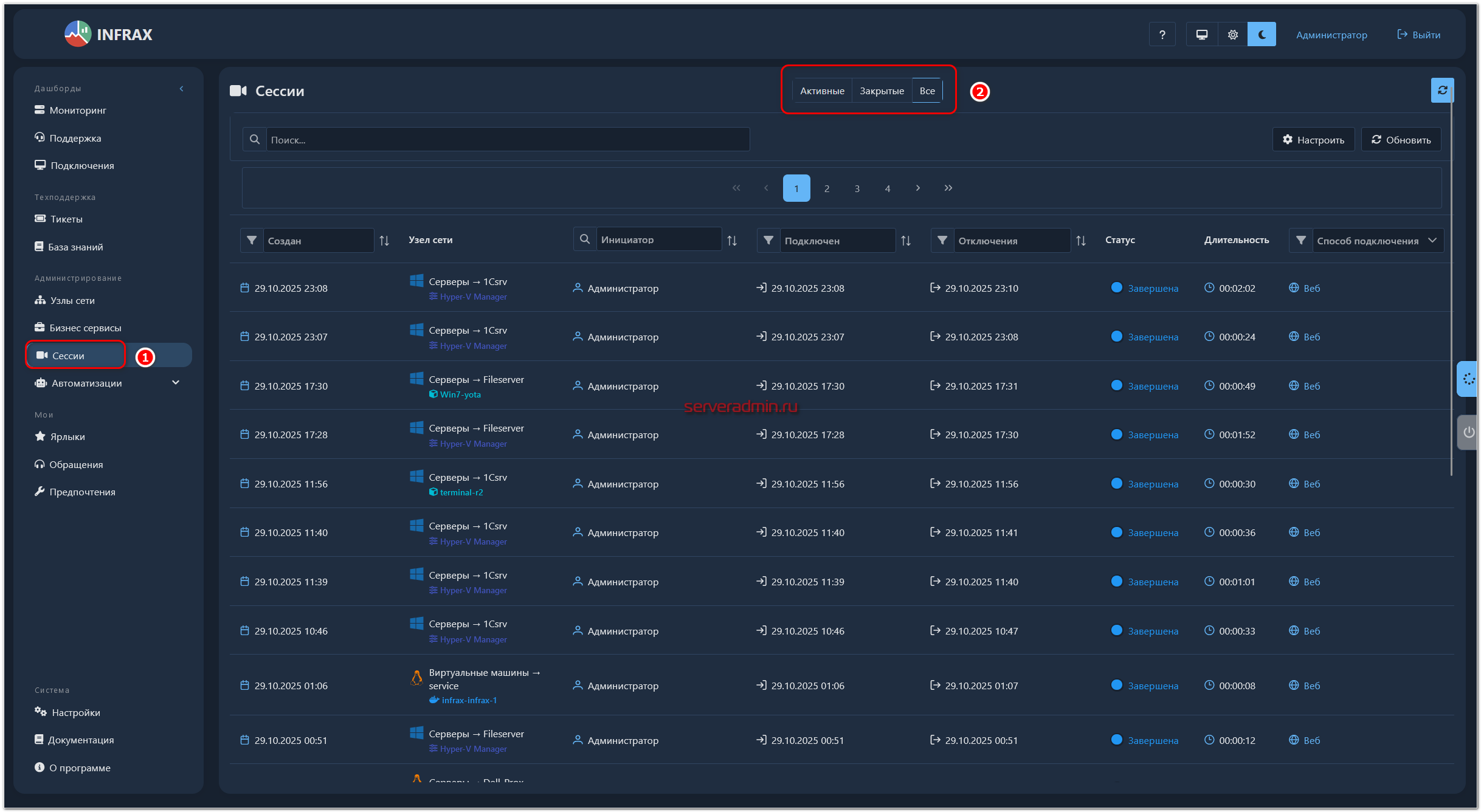
Task: Click the help question mark icon
Action: tap(1162, 35)
